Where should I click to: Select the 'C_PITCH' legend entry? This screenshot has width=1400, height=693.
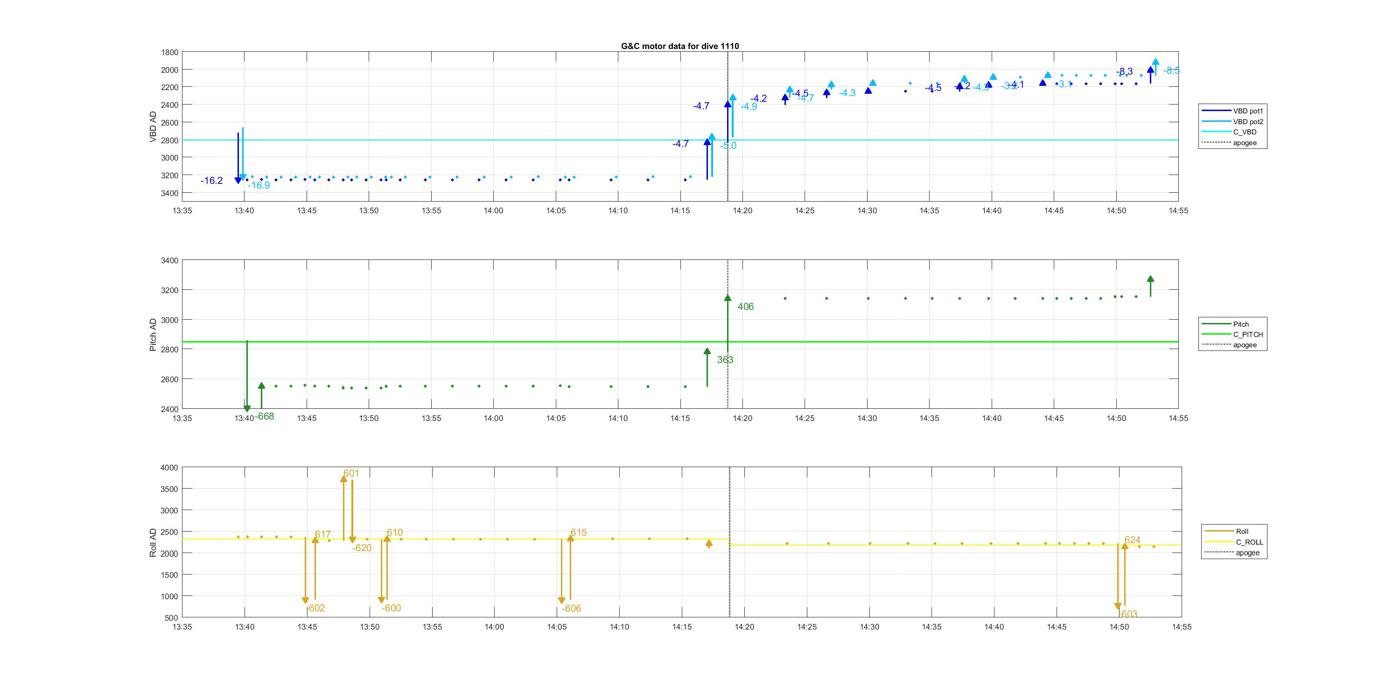pyautogui.click(x=1235, y=335)
